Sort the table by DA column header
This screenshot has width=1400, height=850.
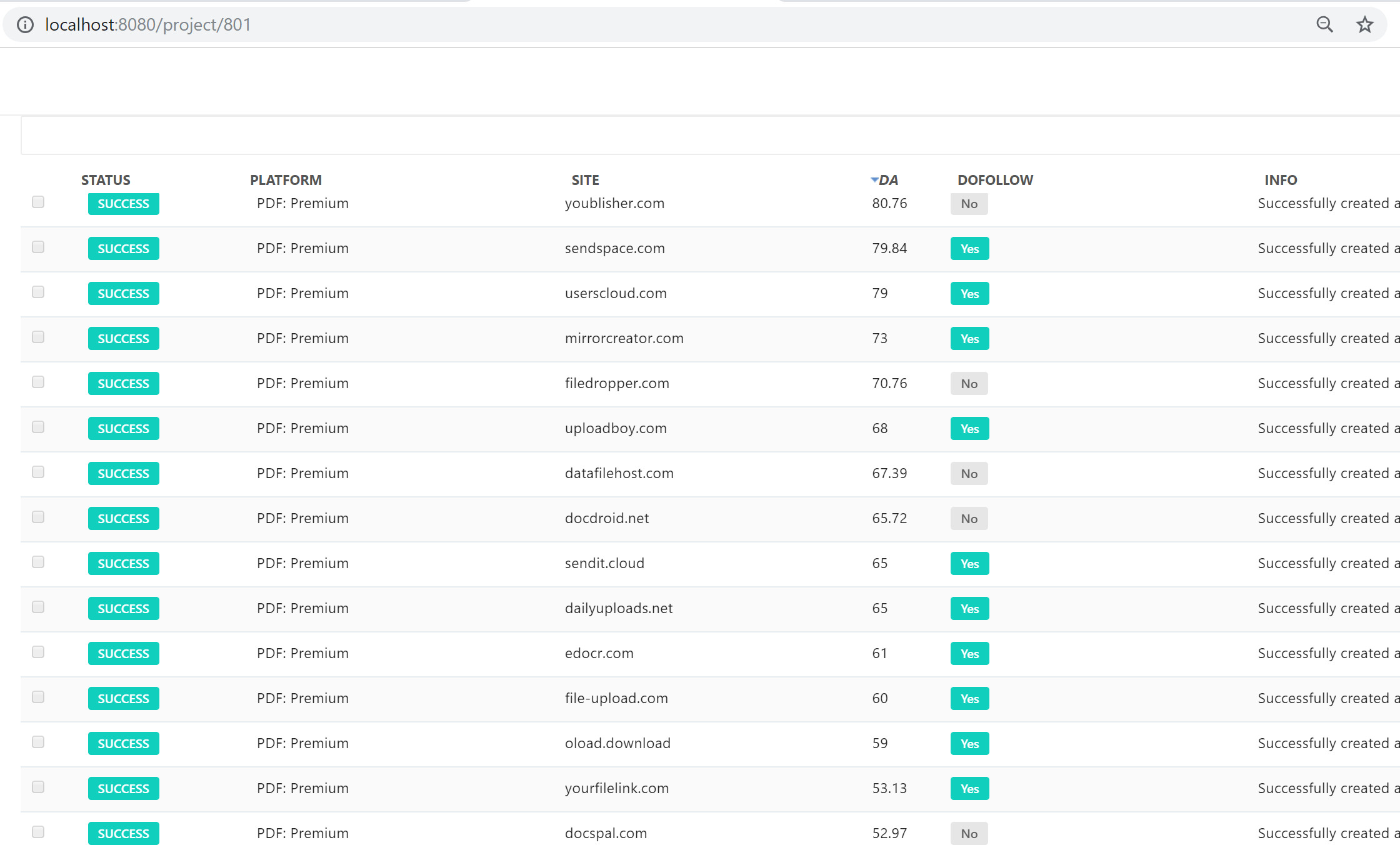pos(888,180)
